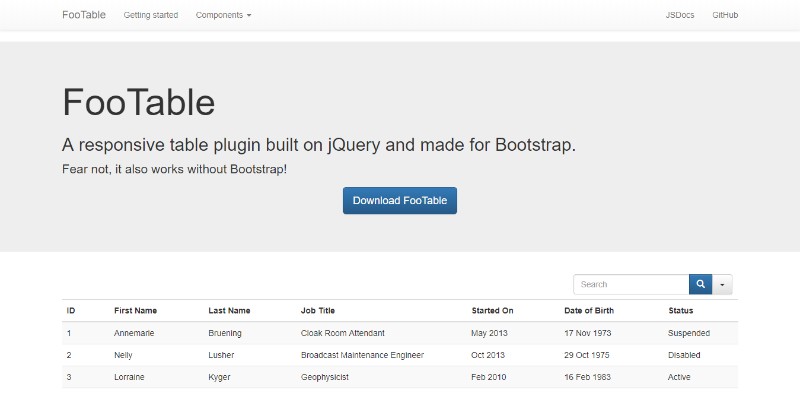
Task: Click 'Active' status cell
Action: click(x=679, y=377)
